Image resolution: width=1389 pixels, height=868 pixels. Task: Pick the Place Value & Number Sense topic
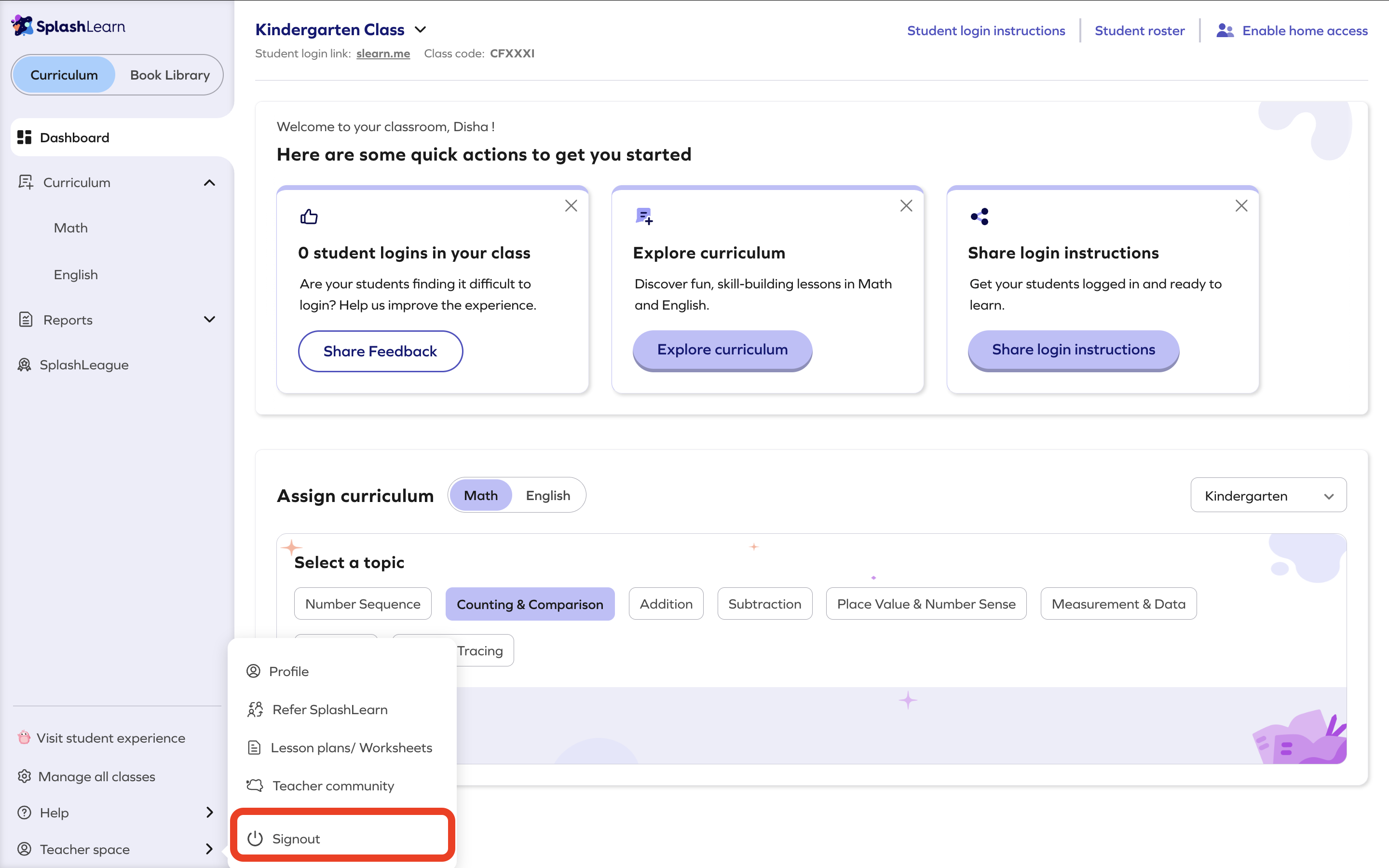pos(926,603)
